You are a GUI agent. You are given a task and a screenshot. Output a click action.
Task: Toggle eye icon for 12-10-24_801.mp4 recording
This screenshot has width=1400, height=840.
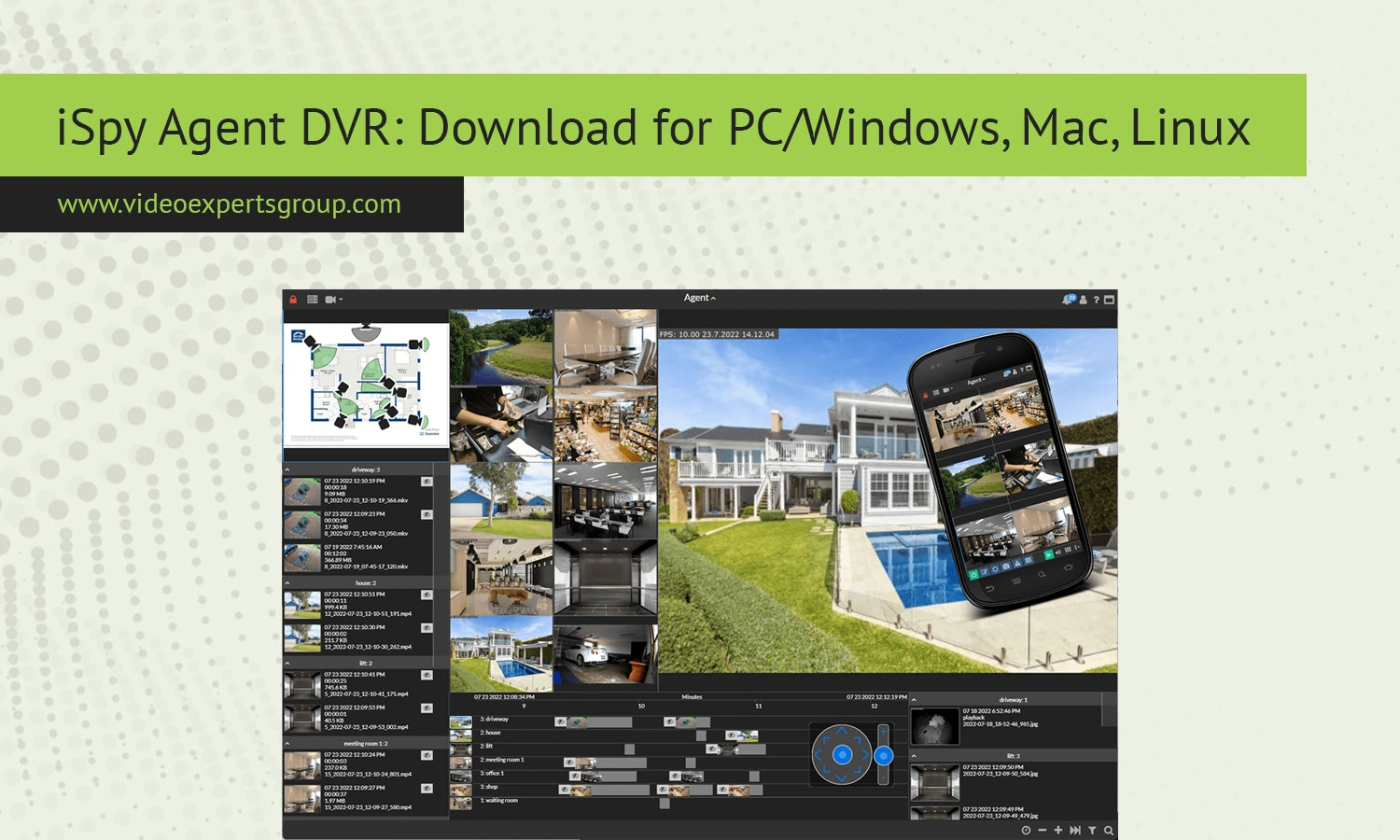pyautogui.click(x=427, y=755)
